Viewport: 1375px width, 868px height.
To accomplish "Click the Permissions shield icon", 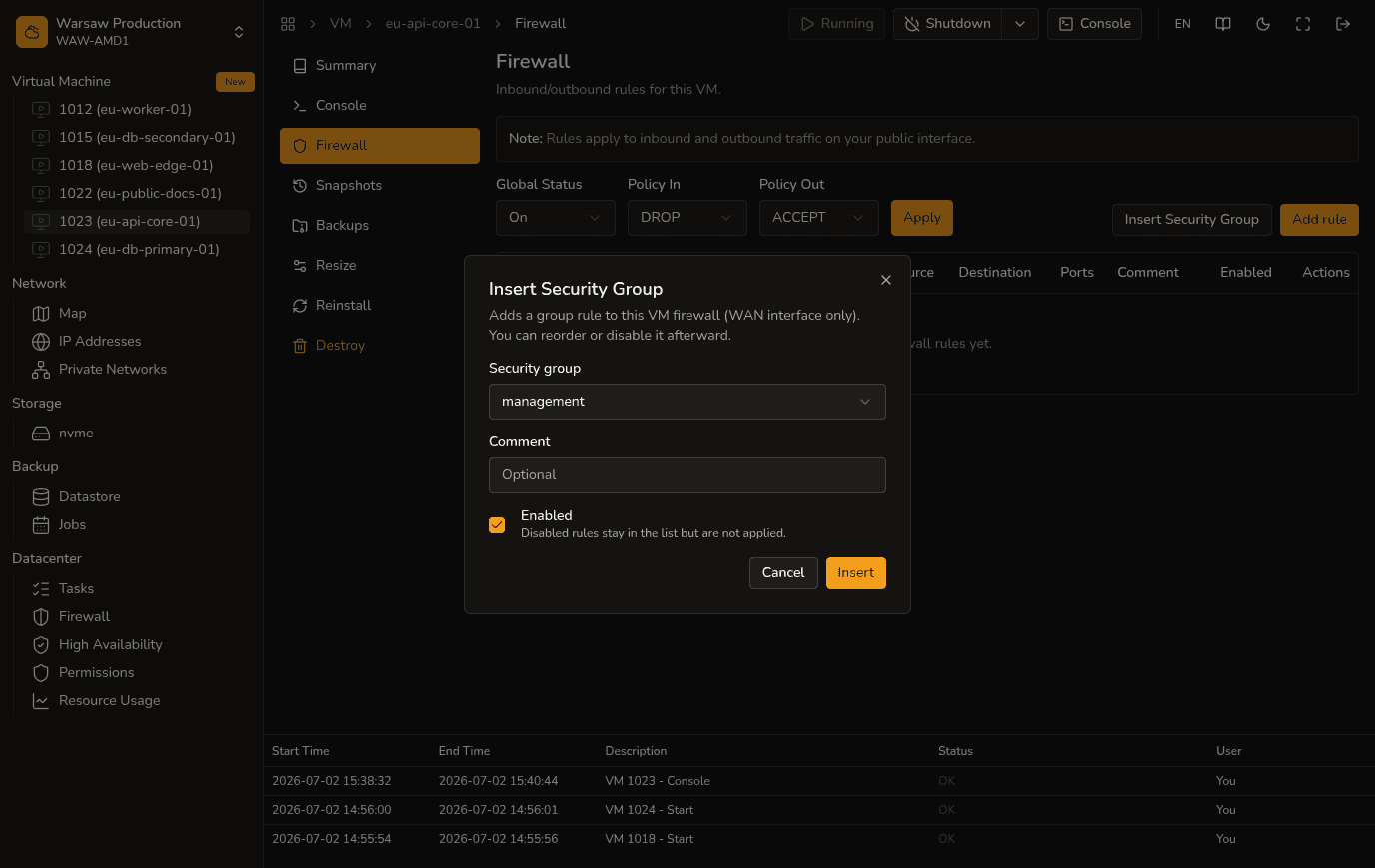I will (41, 672).
